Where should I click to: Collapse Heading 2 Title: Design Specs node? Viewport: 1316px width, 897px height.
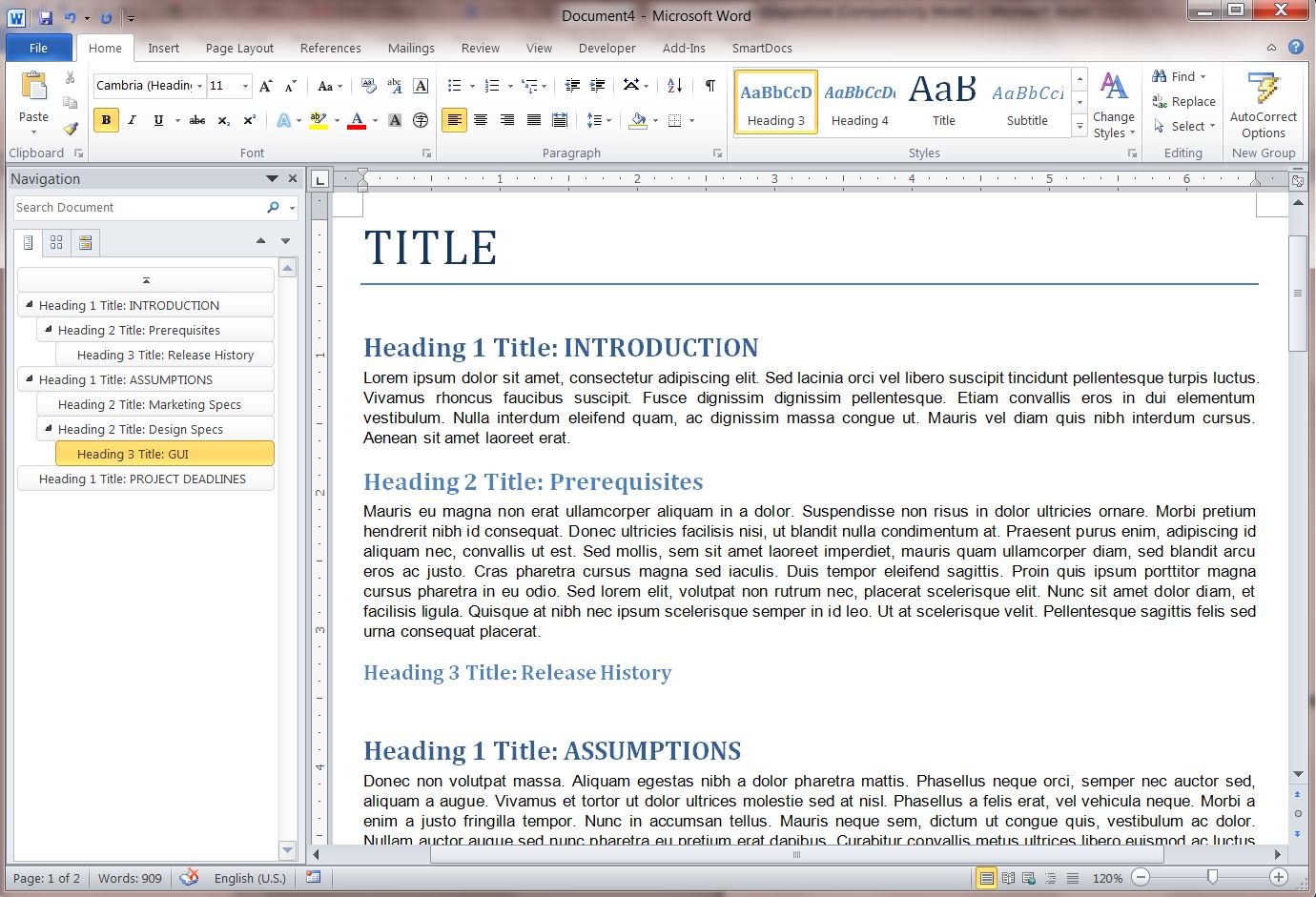(x=49, y=428)
